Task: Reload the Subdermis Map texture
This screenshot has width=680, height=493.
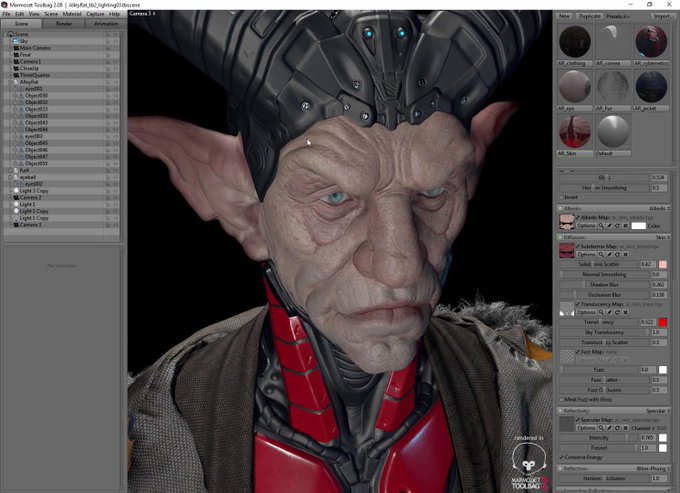Action: [x=618, y=255]
